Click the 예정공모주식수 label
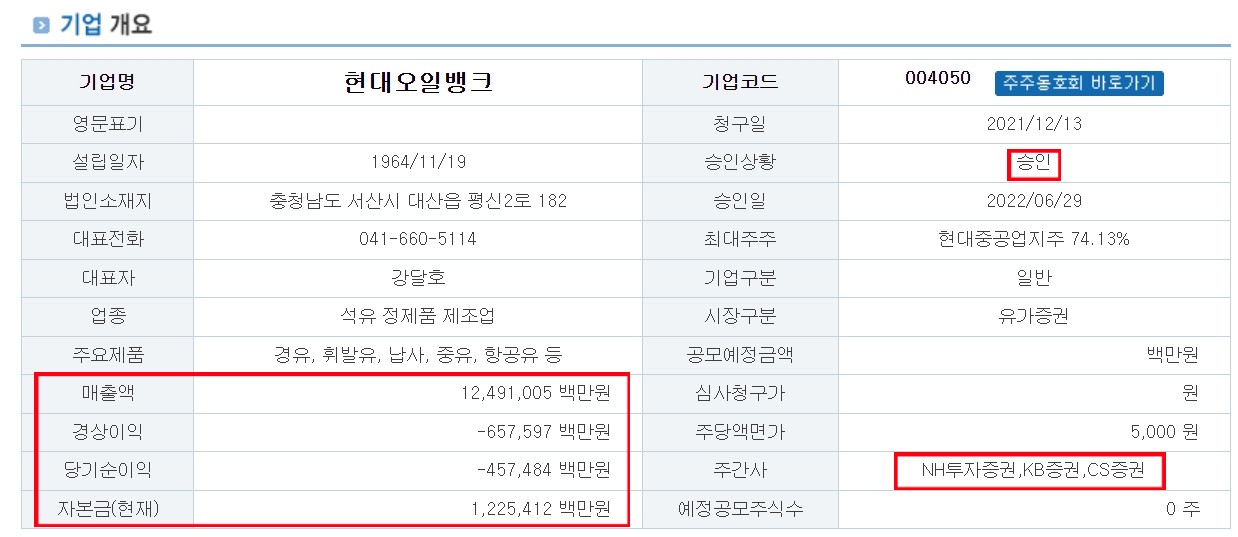The height and width of the screenshot is (537, 1238). 740,508
